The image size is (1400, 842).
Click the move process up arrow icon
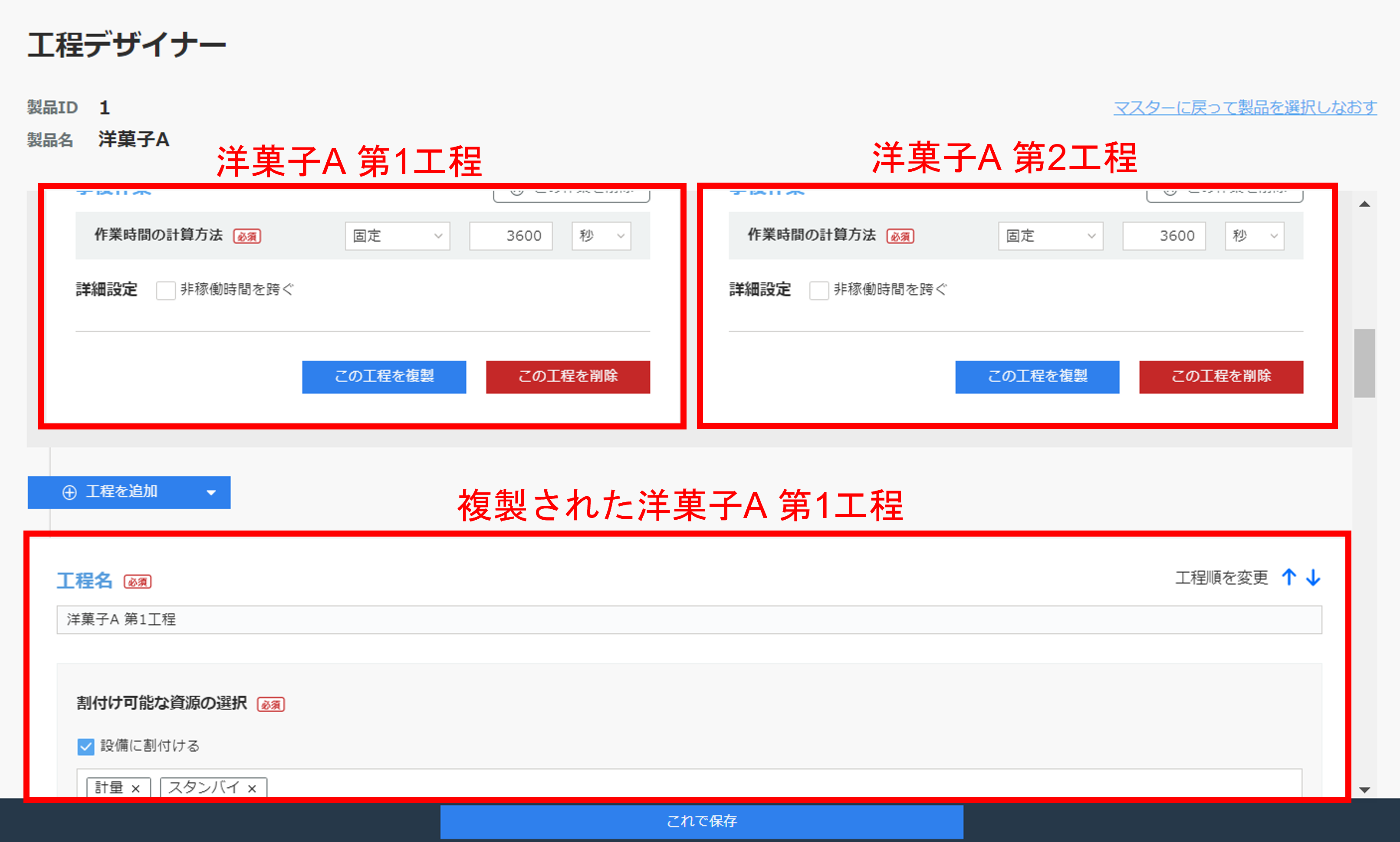[x=1289, y=577]
